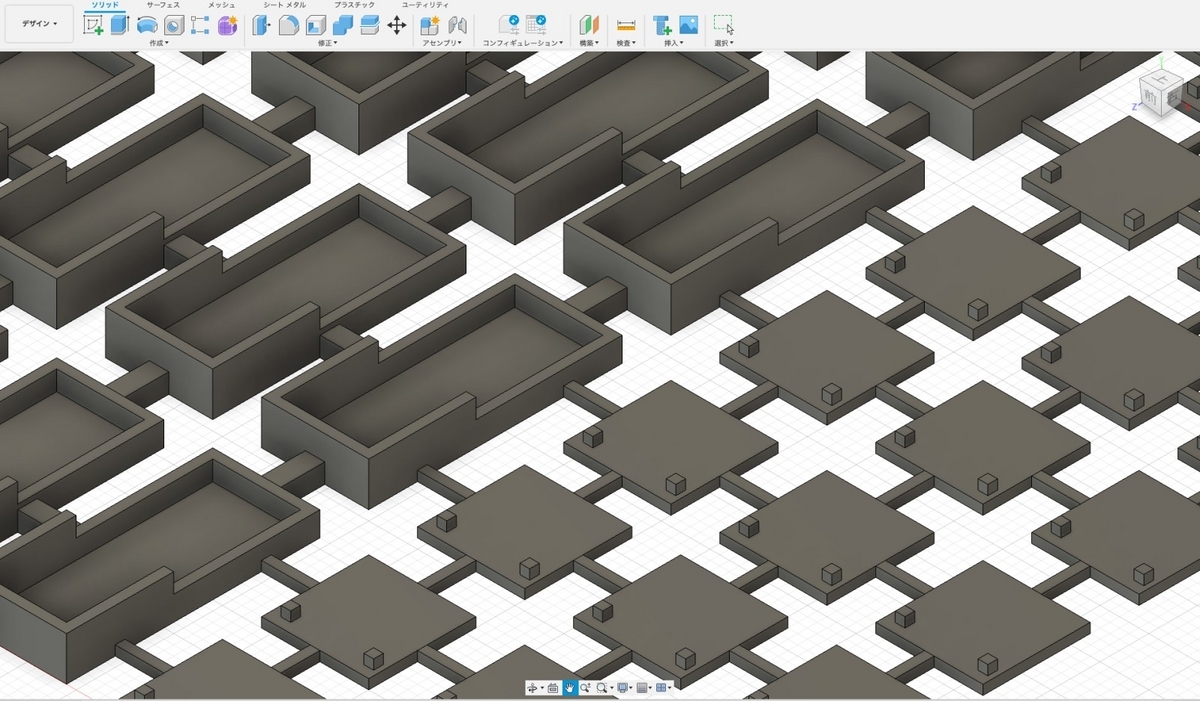This screenshot has height=701, width=1200.
Task: Switch to the シート メタル tab
Action: click(285, 5)
